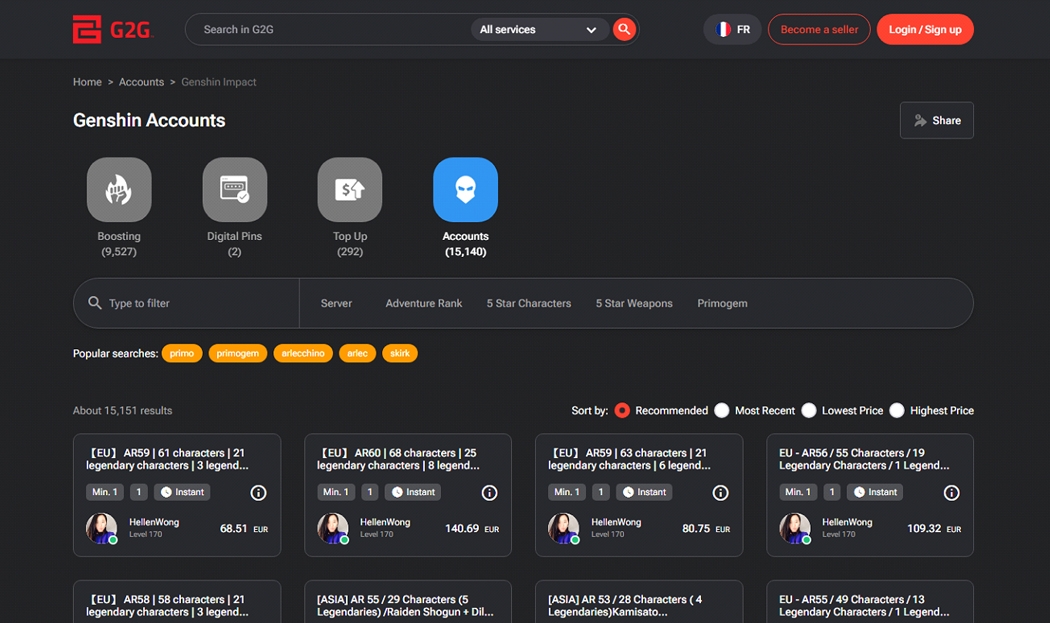Click Instant badge on AR56 55 Characters offer
This screenshot has width=1050, height=623.
[x=875, y=492]
